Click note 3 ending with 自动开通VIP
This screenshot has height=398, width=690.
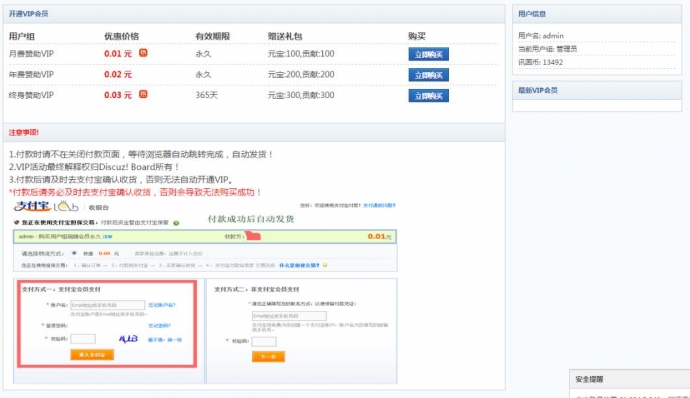pos(121,180)
